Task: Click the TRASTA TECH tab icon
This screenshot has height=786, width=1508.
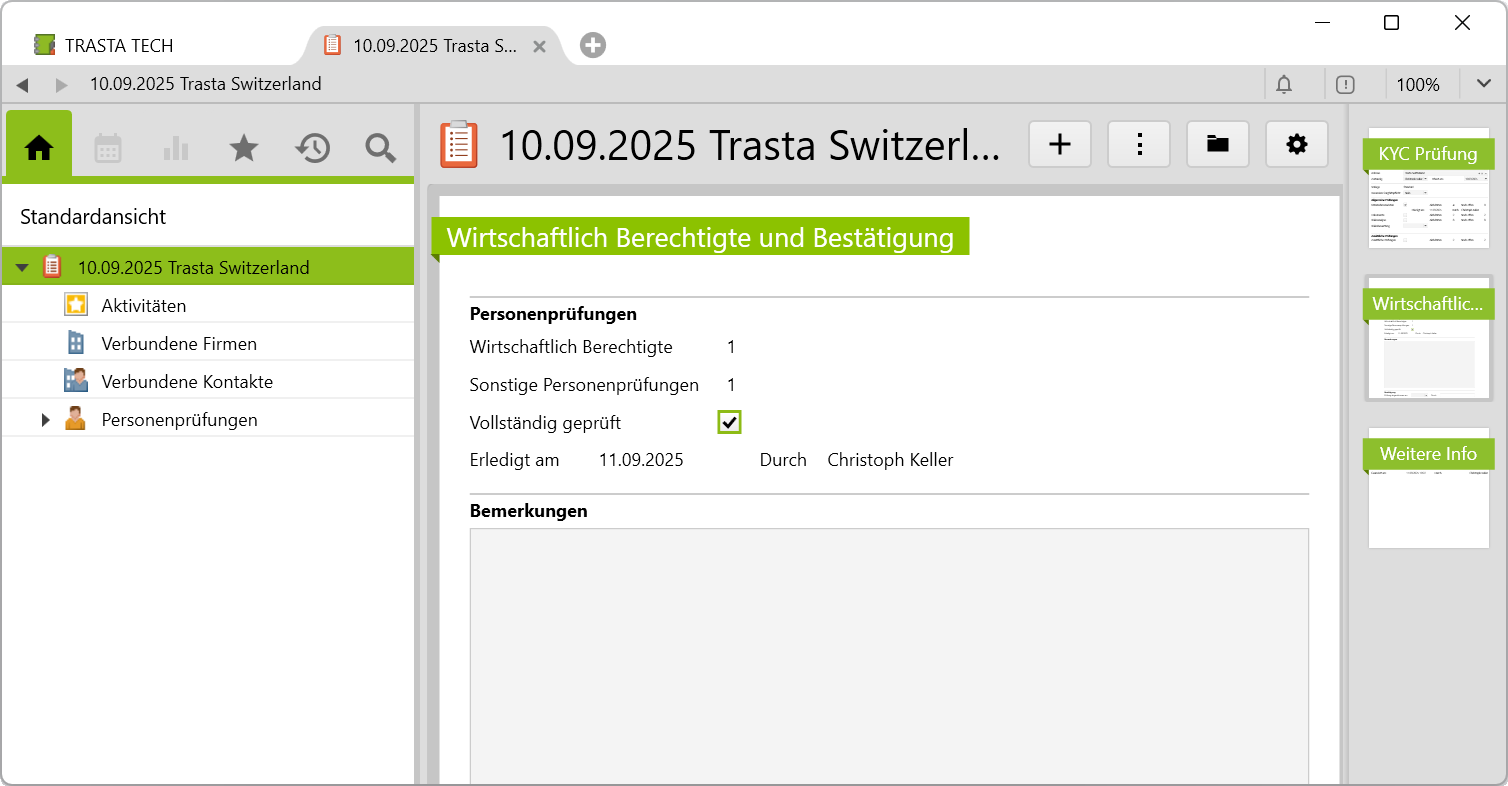Action: [x=44, y=45]
